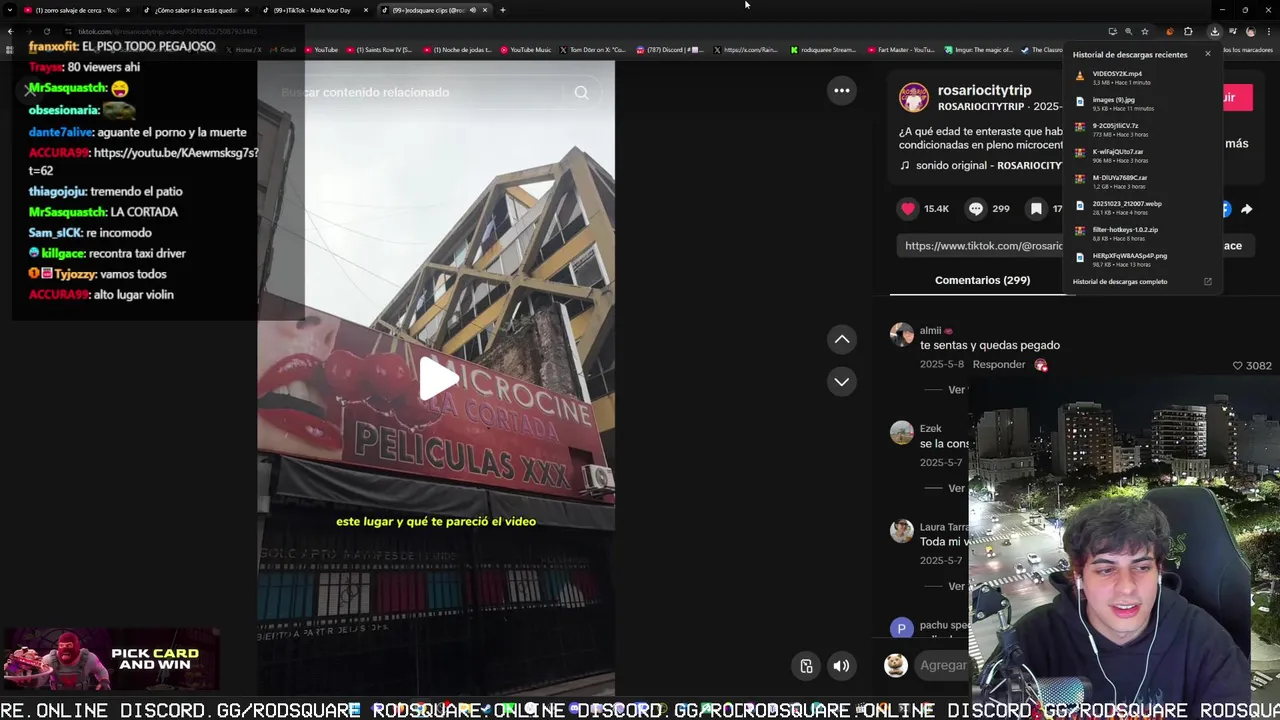This screenshot has height=720, width=1280.
Task: Open 'Historial de descargas completo' link
Action: [1120, 282]
